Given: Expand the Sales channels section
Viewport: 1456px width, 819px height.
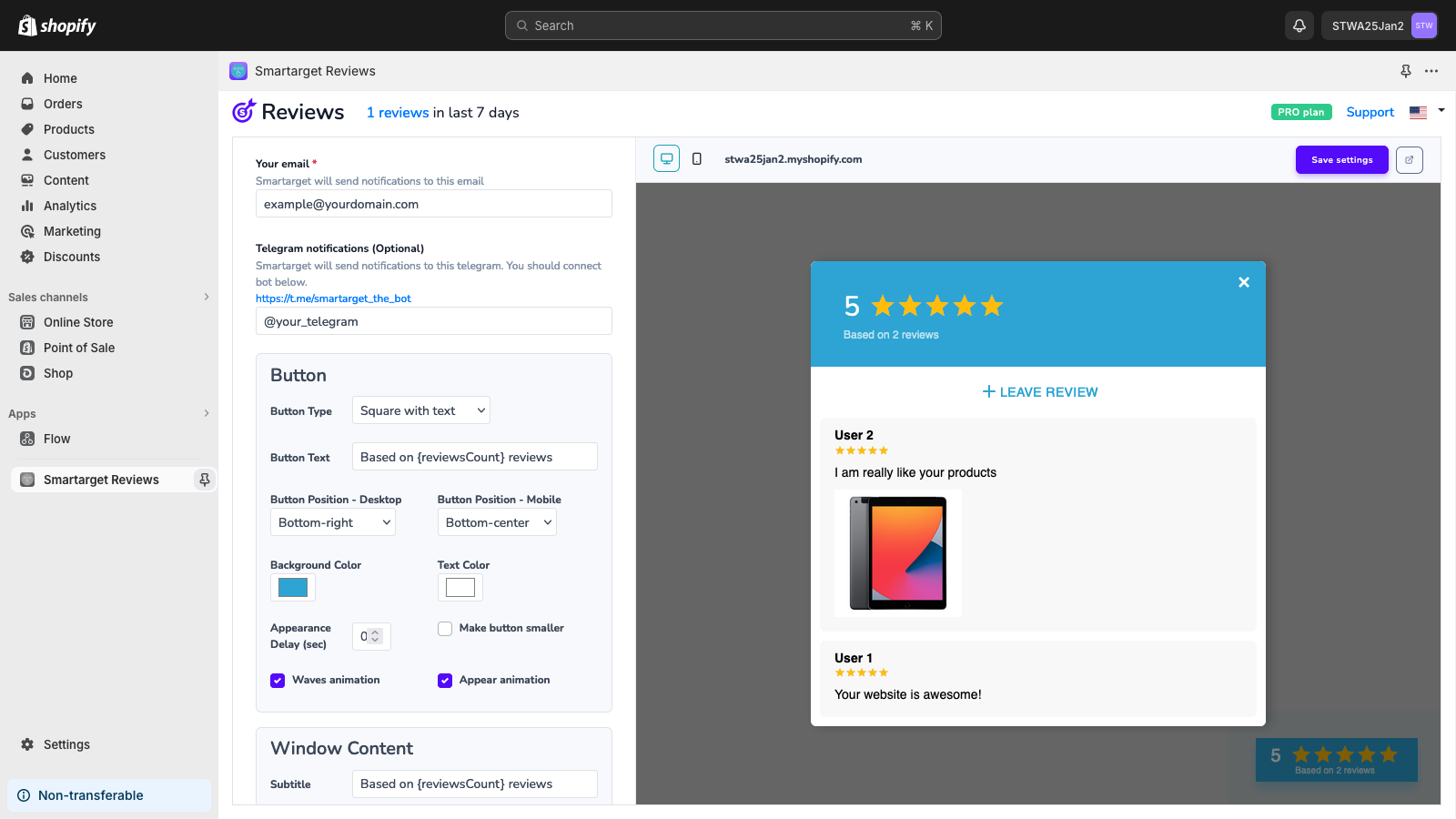Looking at the screenshot, I should tap(207, 297).
